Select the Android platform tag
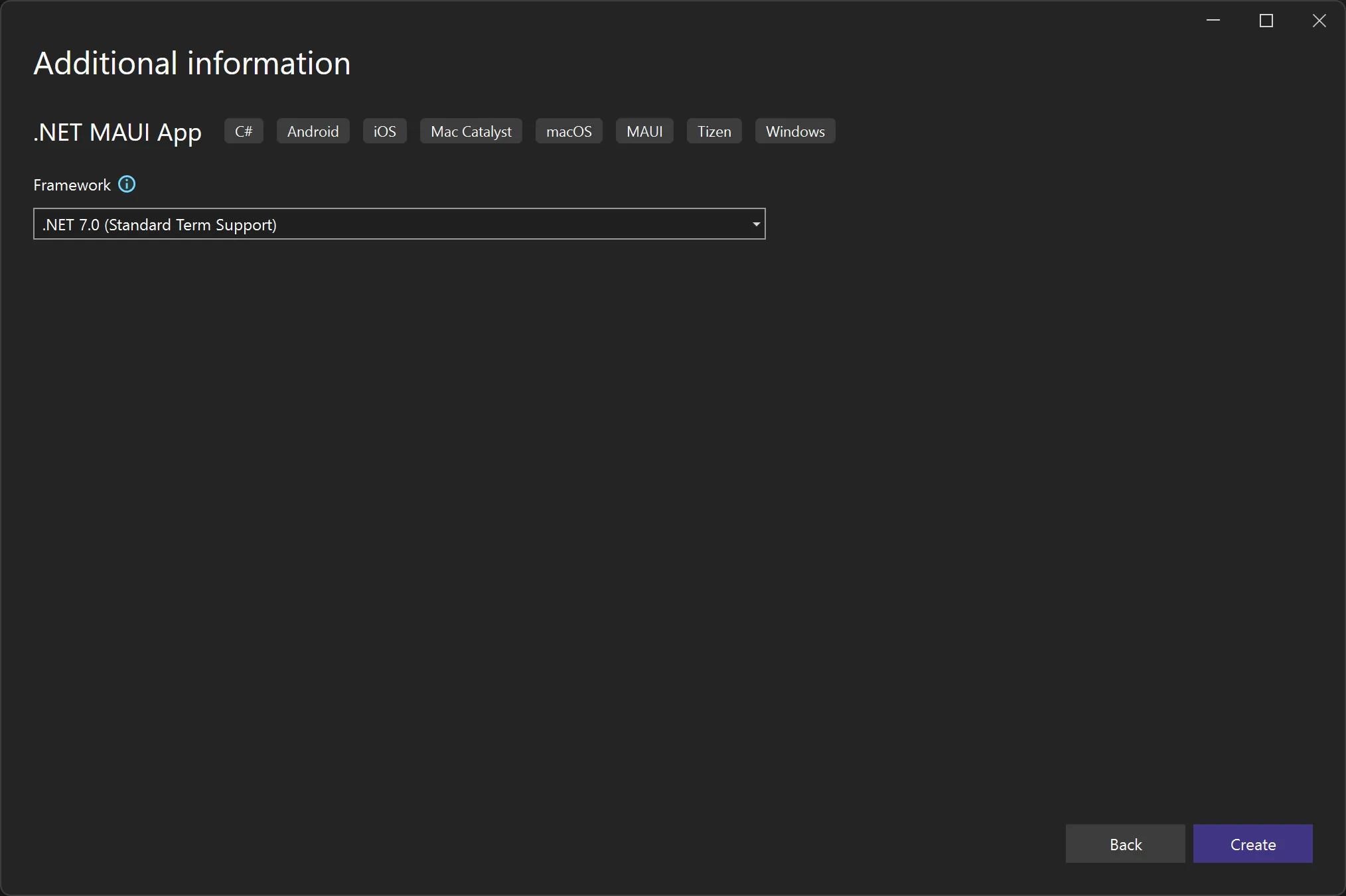1346x896 pixels. (312, 131)
